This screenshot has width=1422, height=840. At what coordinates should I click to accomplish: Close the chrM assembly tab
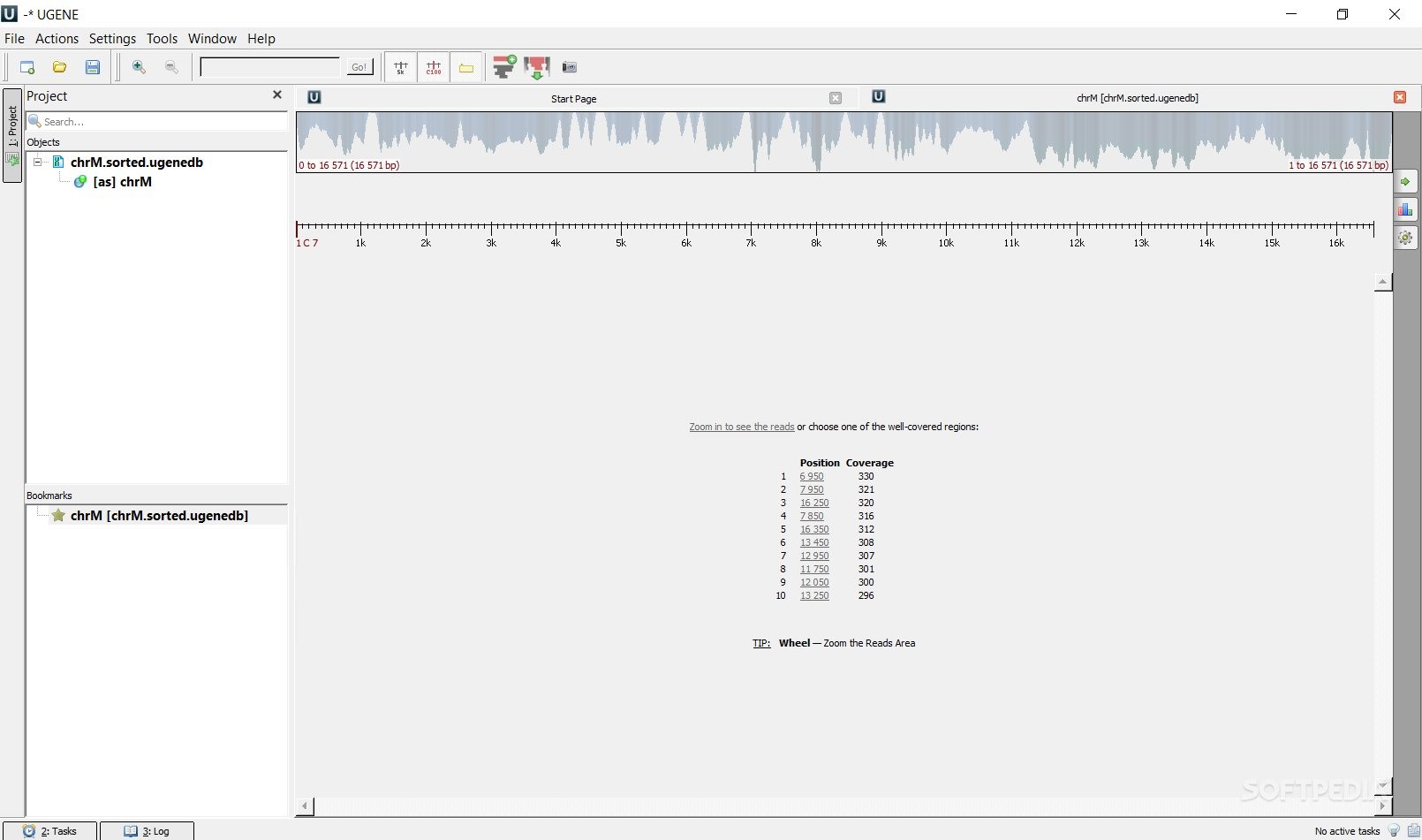tap(1400, 97)
